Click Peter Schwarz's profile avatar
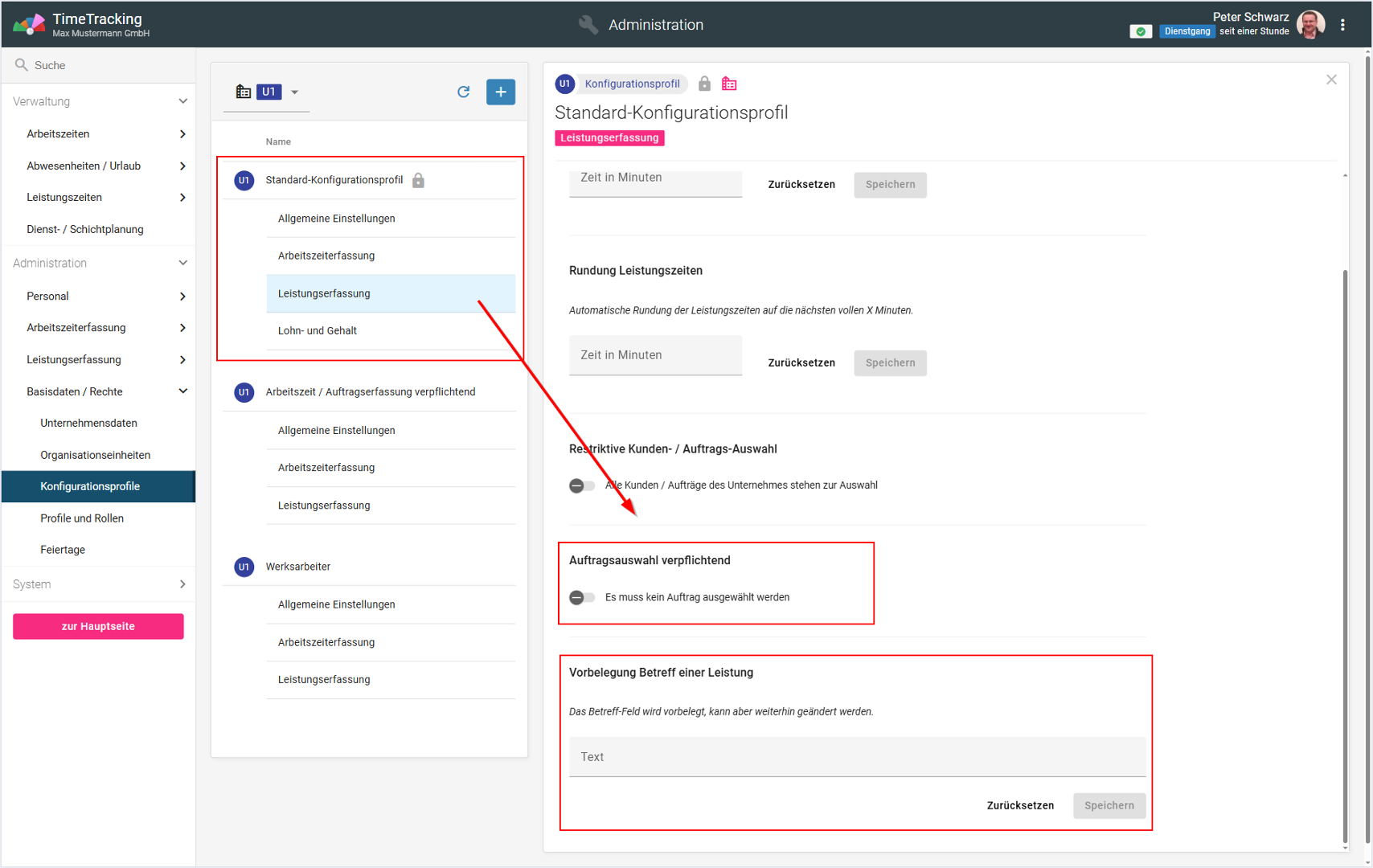Screen dimensions: 1373x868 [1311, 25]
